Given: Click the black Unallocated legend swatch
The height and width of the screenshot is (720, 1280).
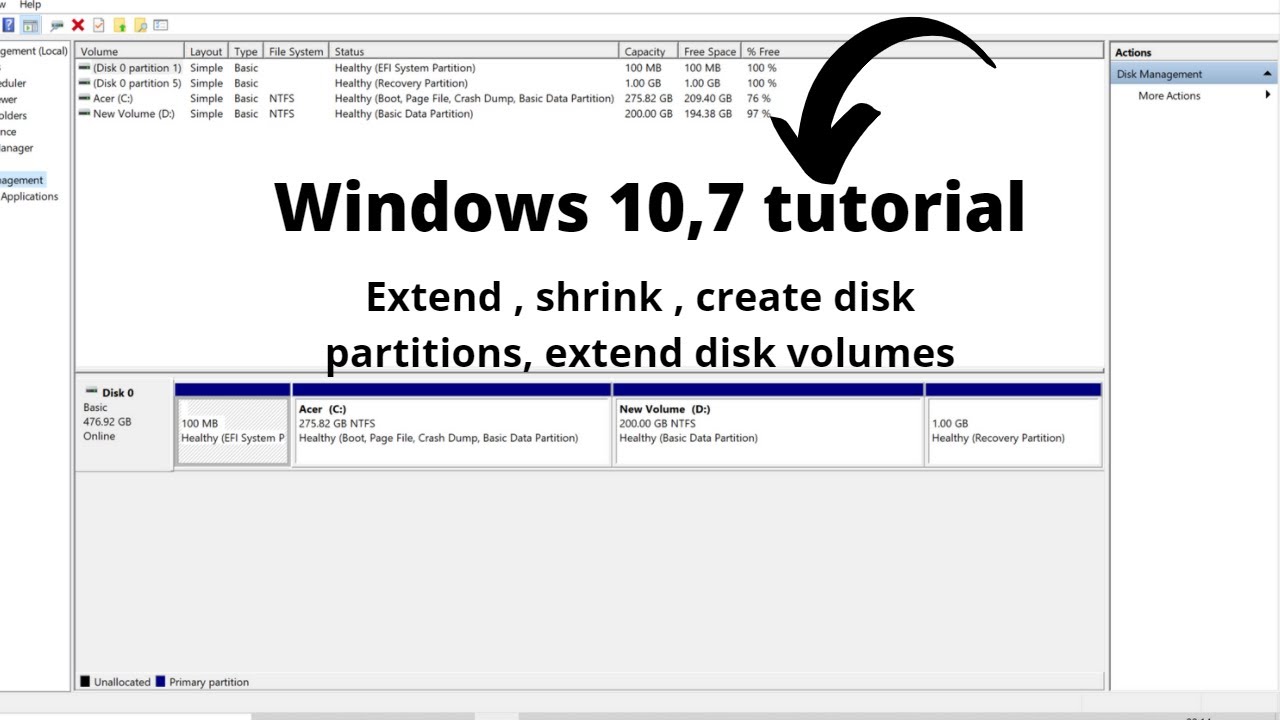Looking at the screenshot, I should pos(85,682).
